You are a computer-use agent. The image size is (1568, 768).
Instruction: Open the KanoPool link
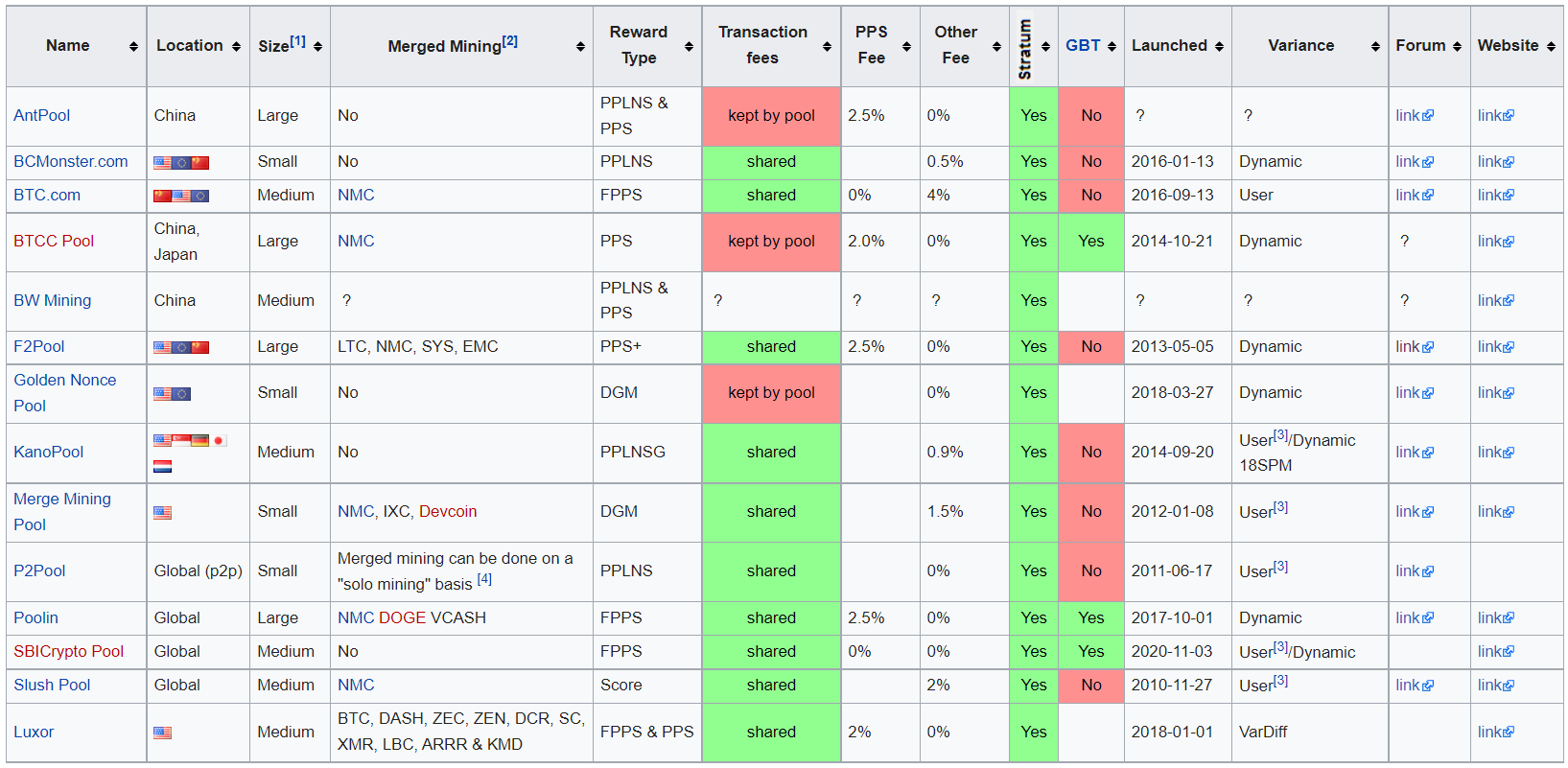pos(49,452)
